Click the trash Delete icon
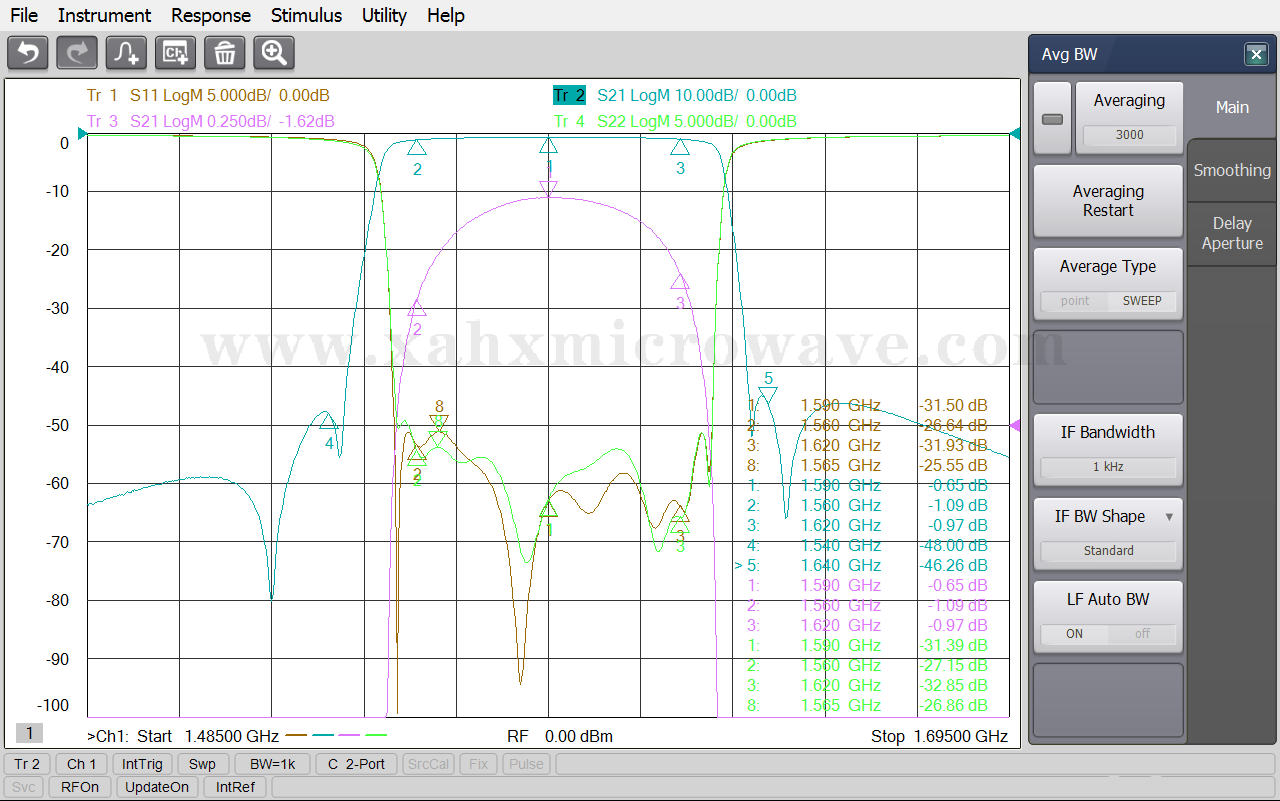 click(x=225, y=53)
